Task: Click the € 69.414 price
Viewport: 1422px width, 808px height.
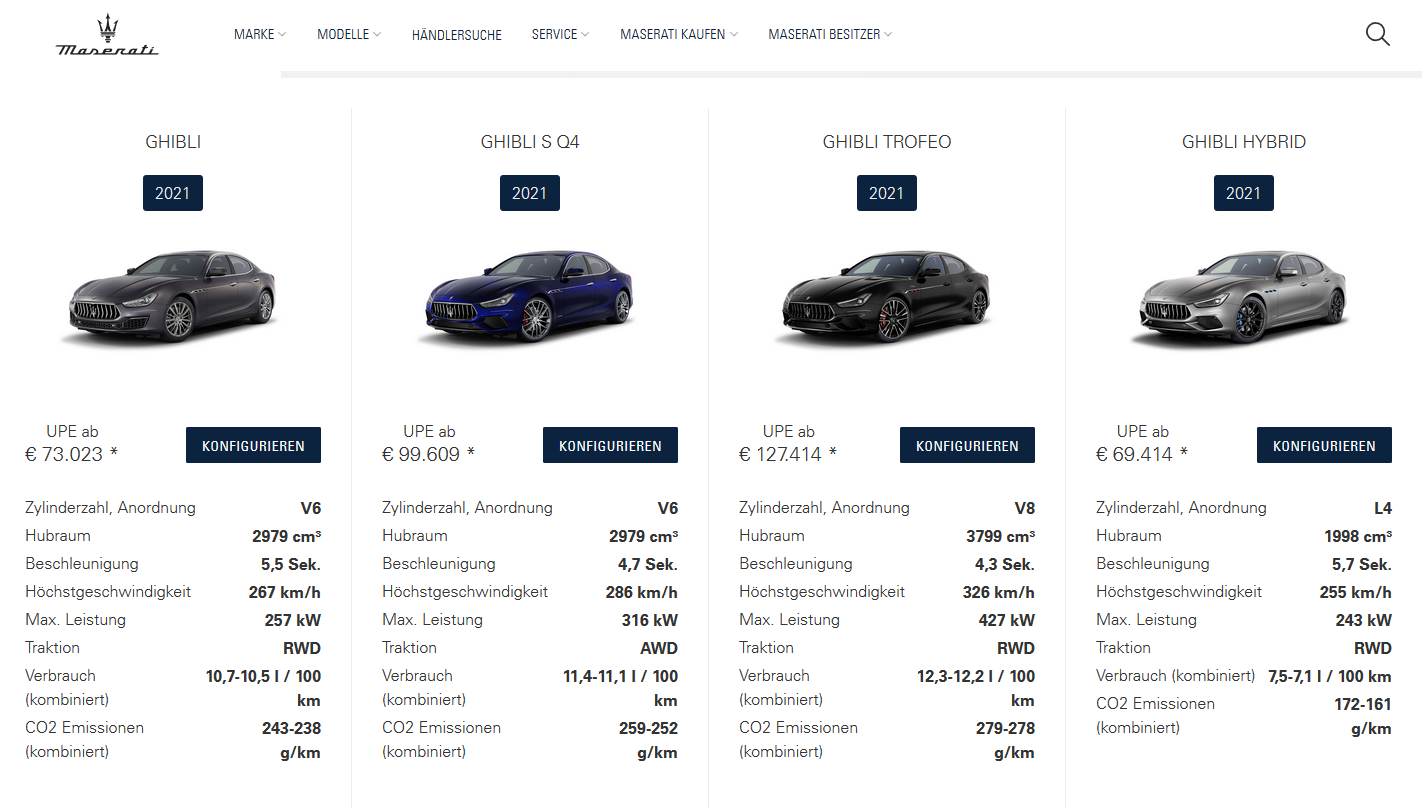Action: [x=1143, y=454]
